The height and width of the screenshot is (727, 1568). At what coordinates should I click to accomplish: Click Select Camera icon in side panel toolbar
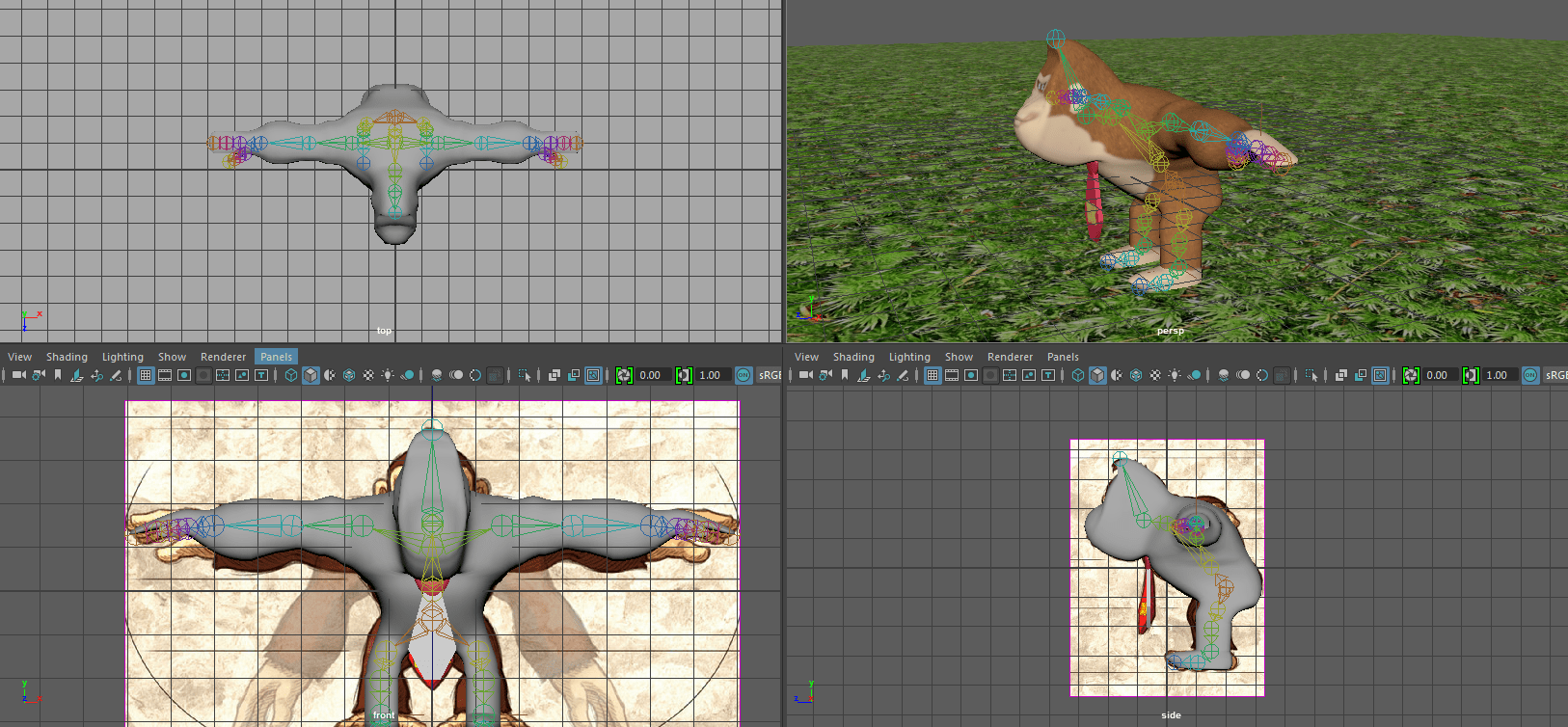coord(805,375)
